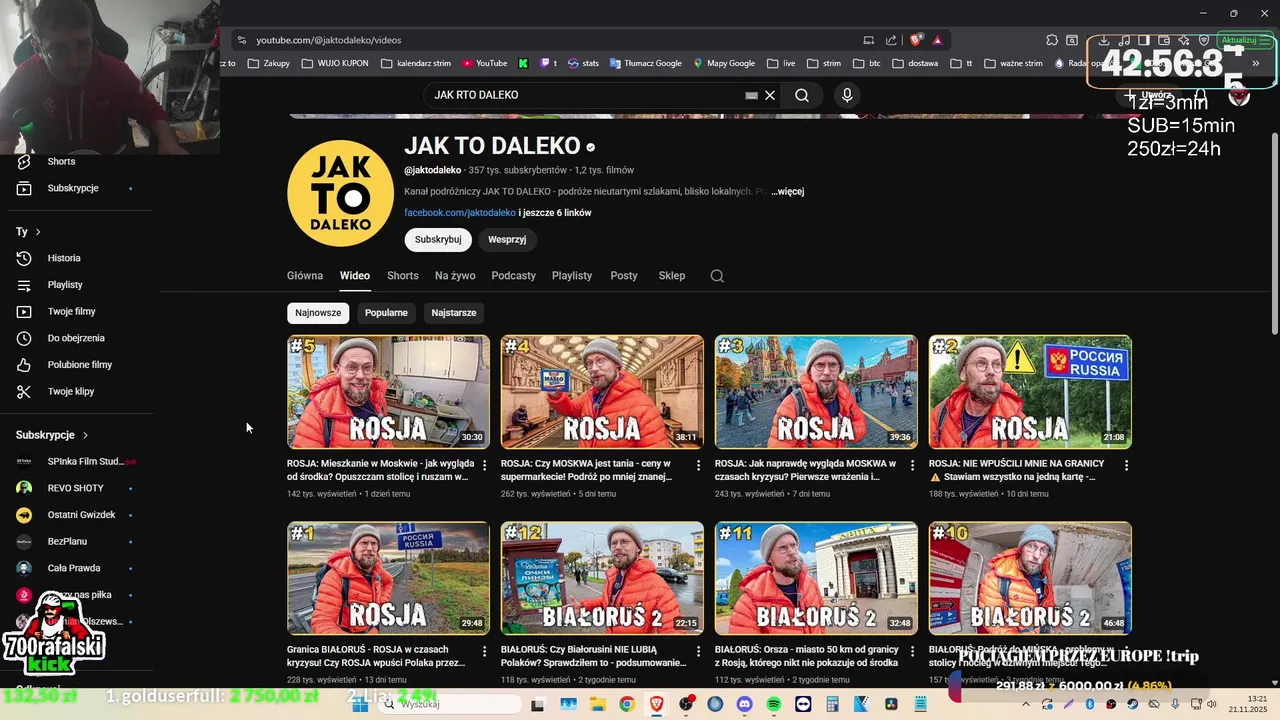Screen dimensions: 1280x720
Task: Open the Tłumacz Google bookmark
Action: 644,63
